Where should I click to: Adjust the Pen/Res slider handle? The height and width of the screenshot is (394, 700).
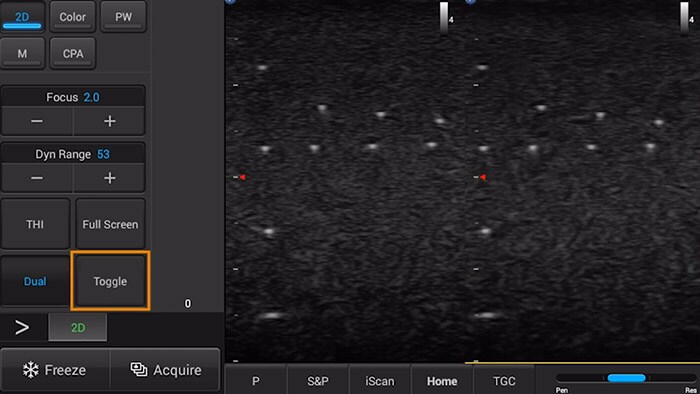click(626, 378)
